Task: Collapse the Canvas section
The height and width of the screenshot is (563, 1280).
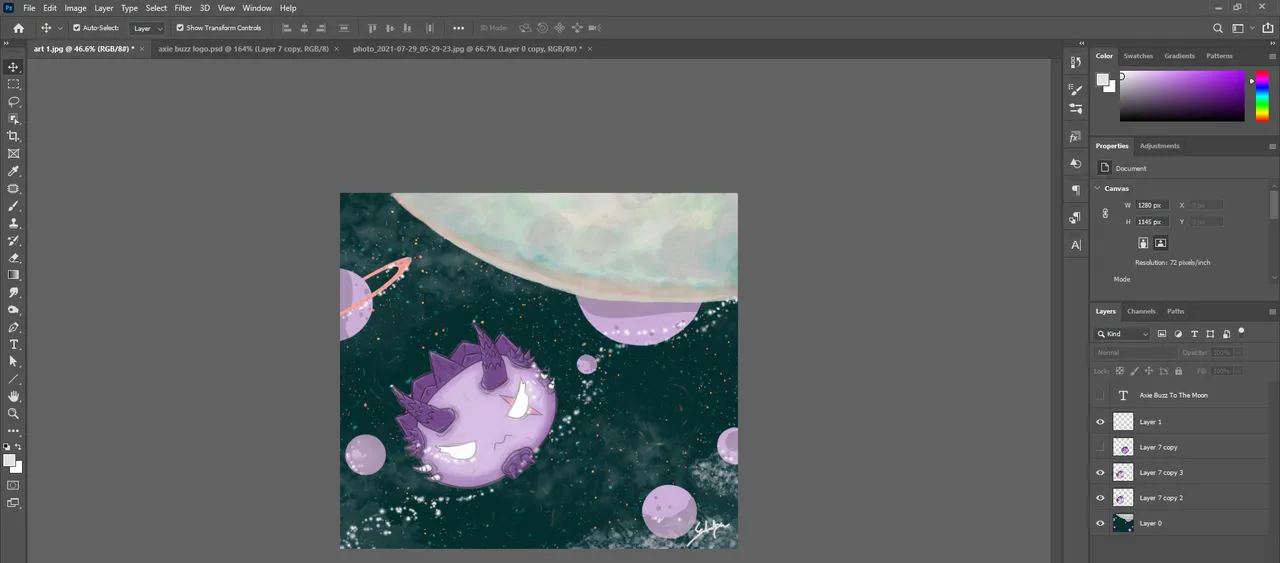Action: (1098, 188)
